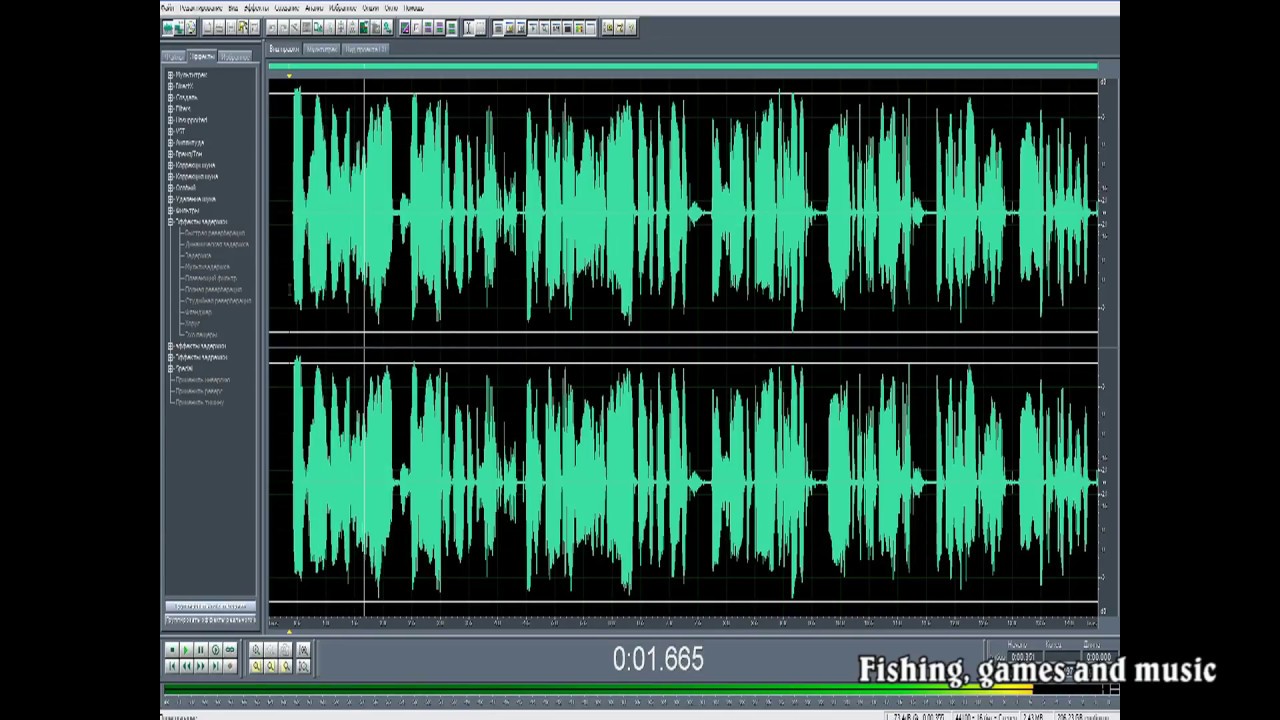1280x720 pixels.
Task: Expand the Фильтры effects group
Action: 170,210
